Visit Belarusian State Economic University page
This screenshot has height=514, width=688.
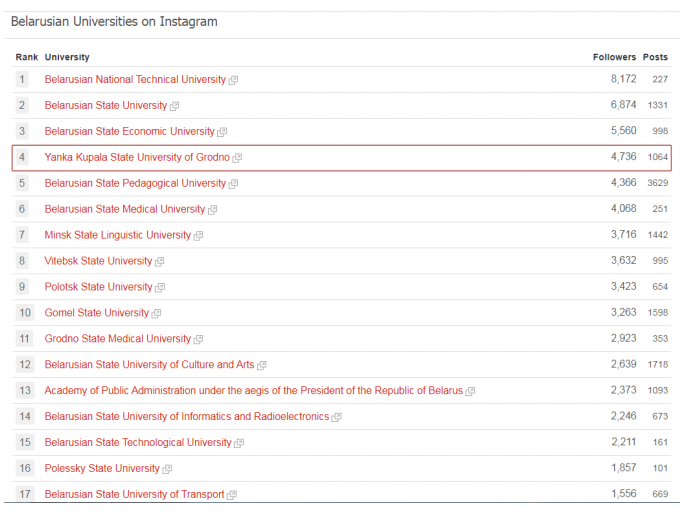tap(129, 131)
